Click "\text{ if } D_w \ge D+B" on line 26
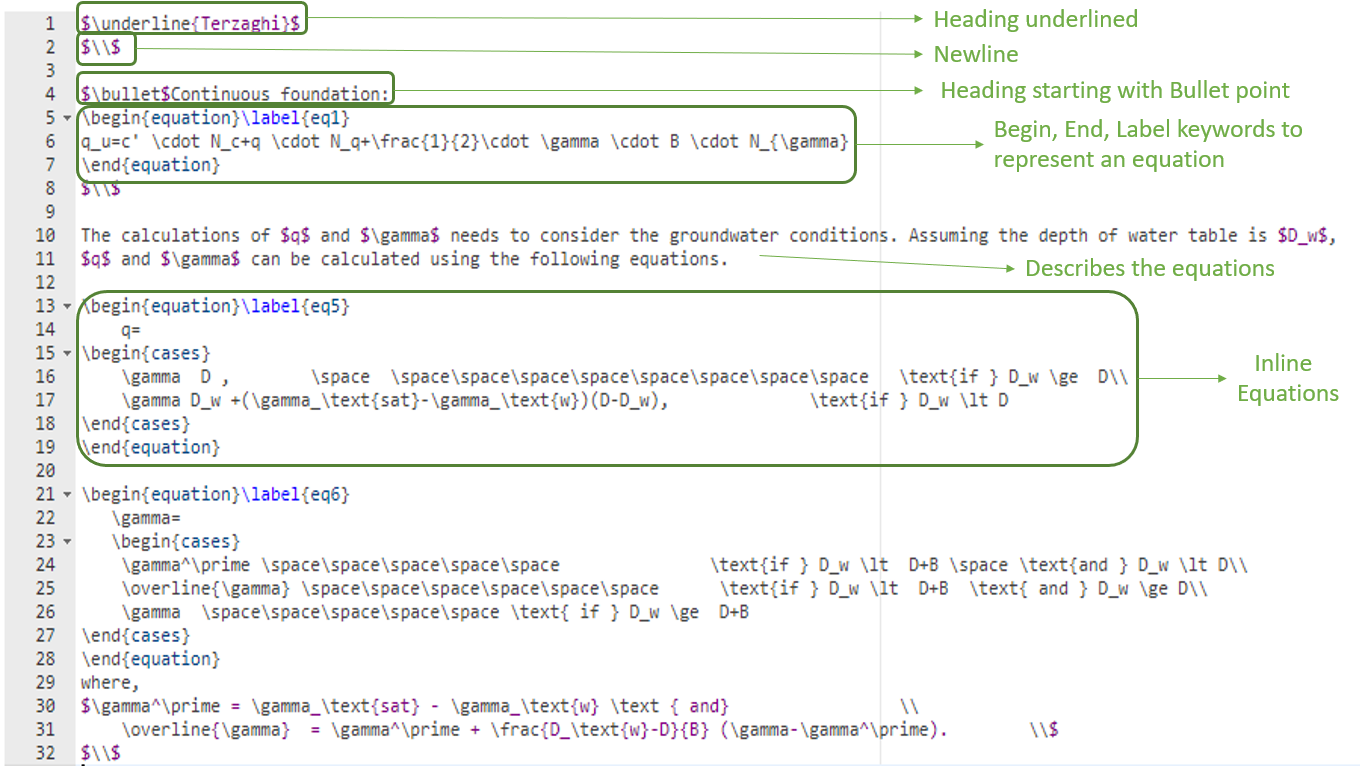This screenshot has height=768, width=1360. 629,612
